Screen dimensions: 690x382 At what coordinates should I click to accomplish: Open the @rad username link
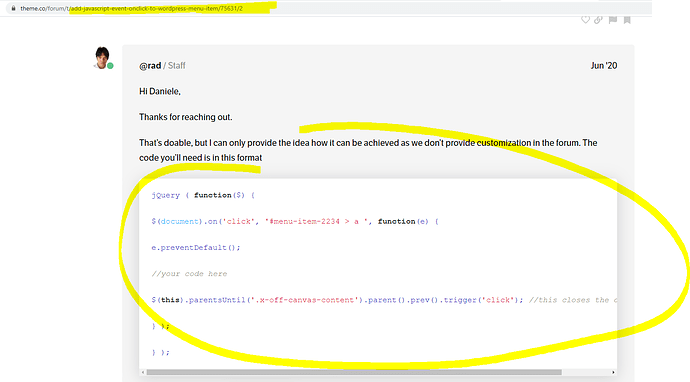tap(150, 66)
